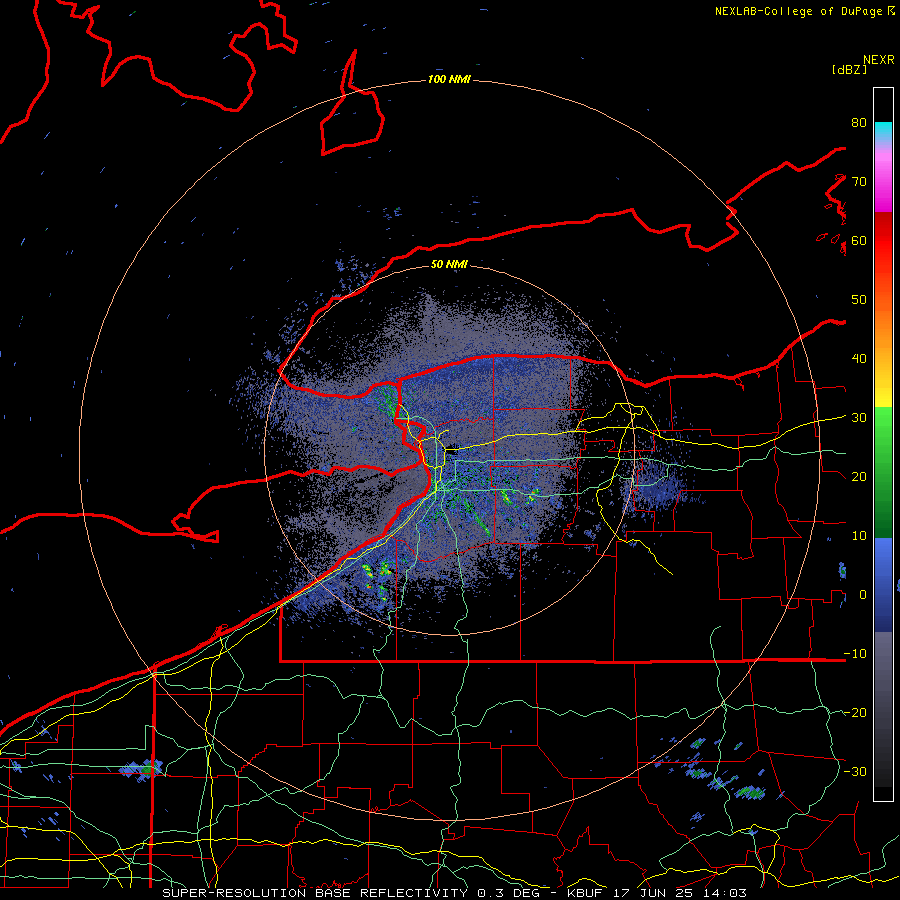The width and height of the screenshot is (900, 900).
Task: Click the -30 value on dBZ scale
Action: click(x=855, y=771)
